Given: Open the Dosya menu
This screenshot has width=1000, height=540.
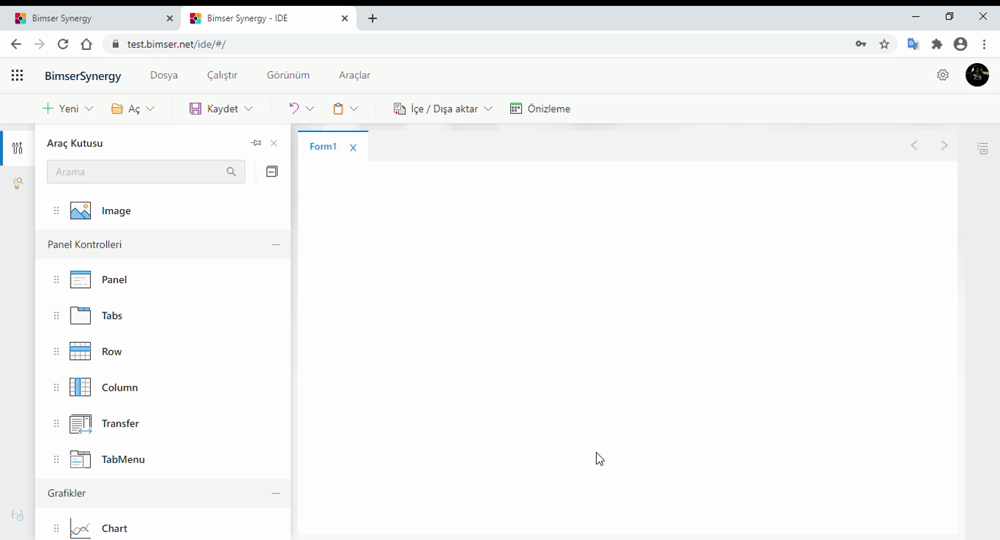Looking at the screenshot, I should [164, 76].
